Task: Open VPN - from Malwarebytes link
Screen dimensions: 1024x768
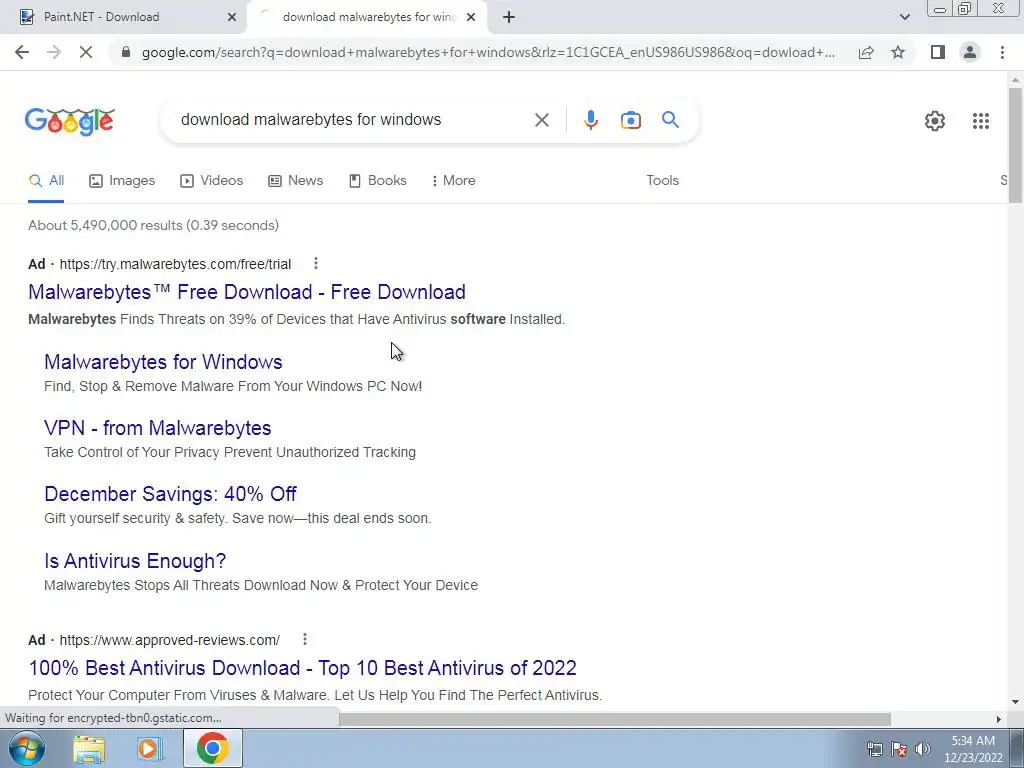Action: [x=157, y=428]
